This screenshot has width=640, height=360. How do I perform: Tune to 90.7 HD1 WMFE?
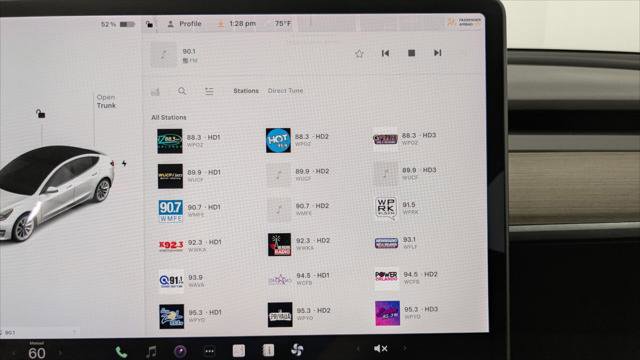[x=191, y=211]
